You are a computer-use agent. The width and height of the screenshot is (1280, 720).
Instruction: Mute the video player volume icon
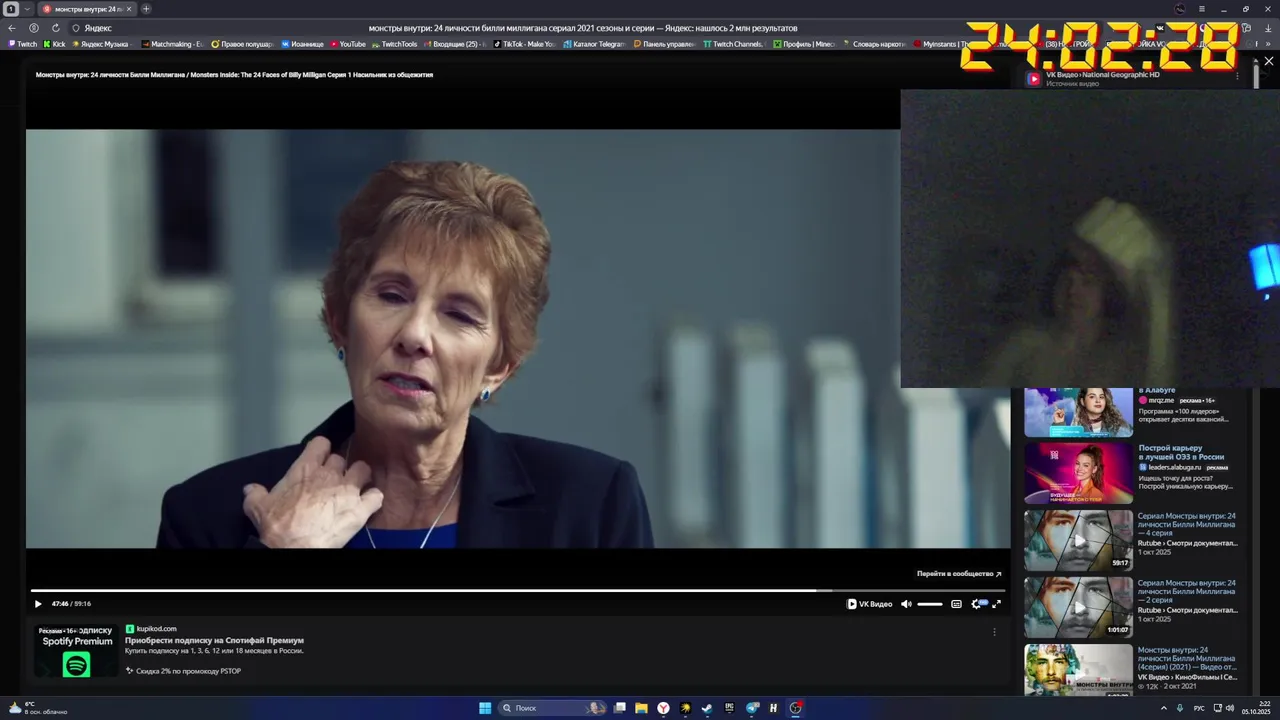pyautogui.click(x=906, y=604)
